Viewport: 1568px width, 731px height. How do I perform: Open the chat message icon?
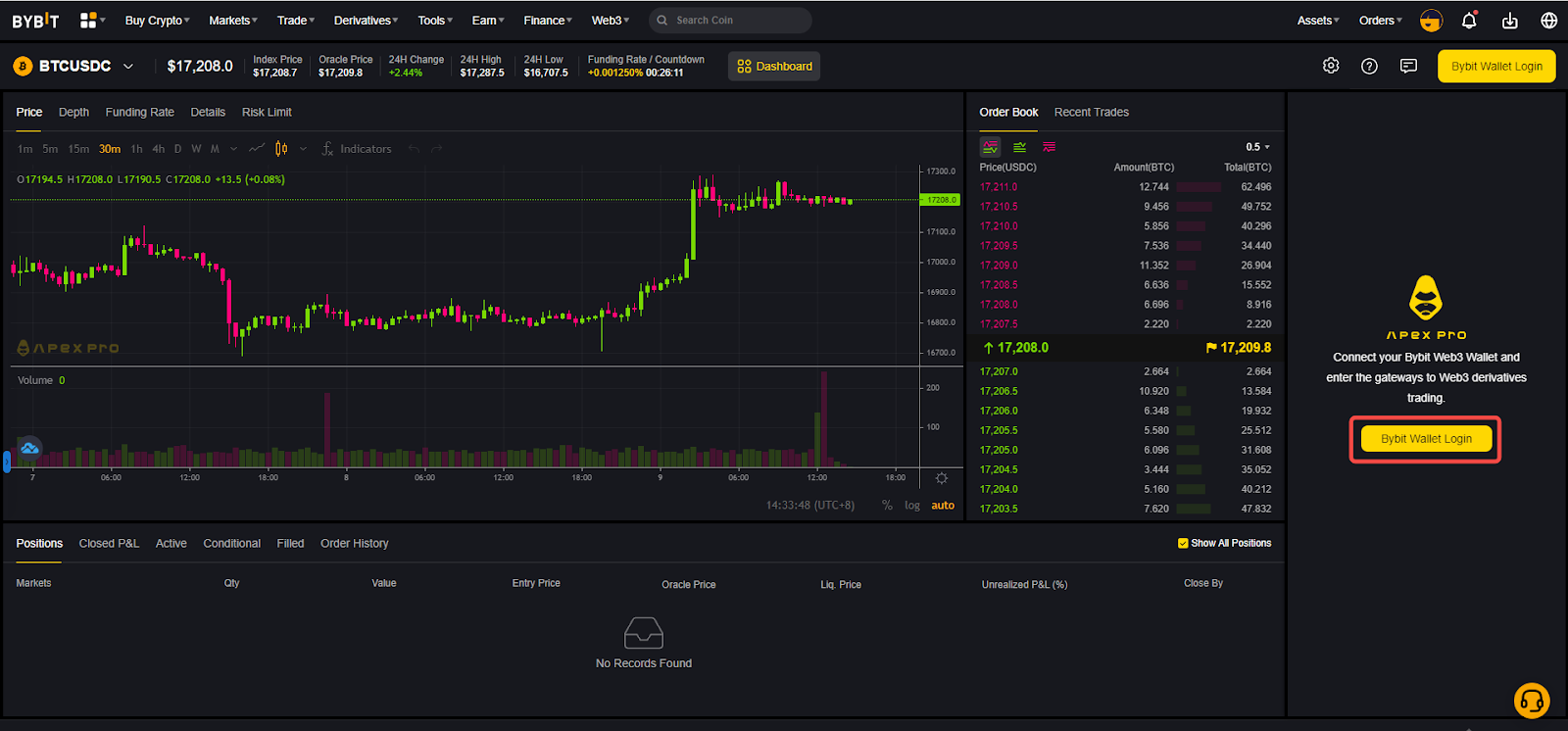click(1408, 66)
